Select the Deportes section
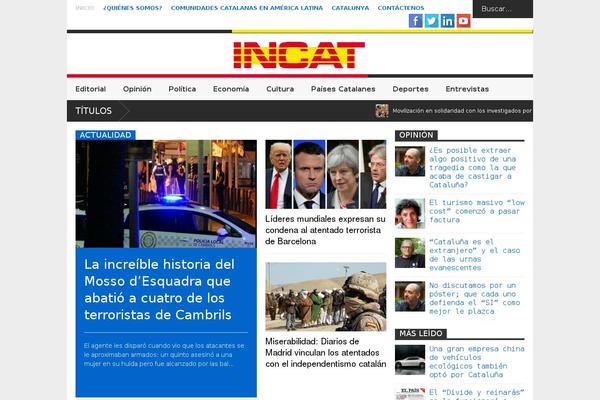The height and width of the screenshot is (400, 600). coord(411,89)
